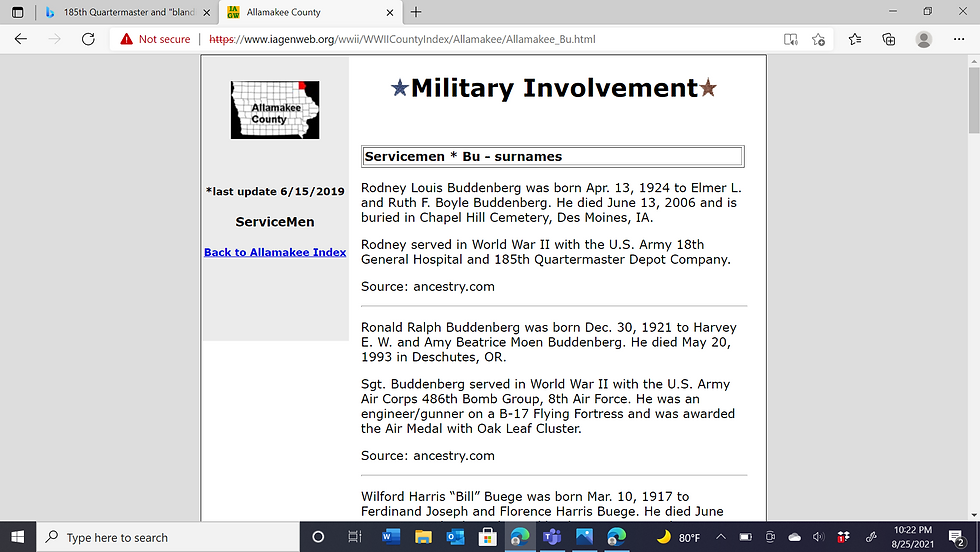This screenshot has width=980, height=552.
Task: Show hidden system tray icons
Action: click(721, 537)
